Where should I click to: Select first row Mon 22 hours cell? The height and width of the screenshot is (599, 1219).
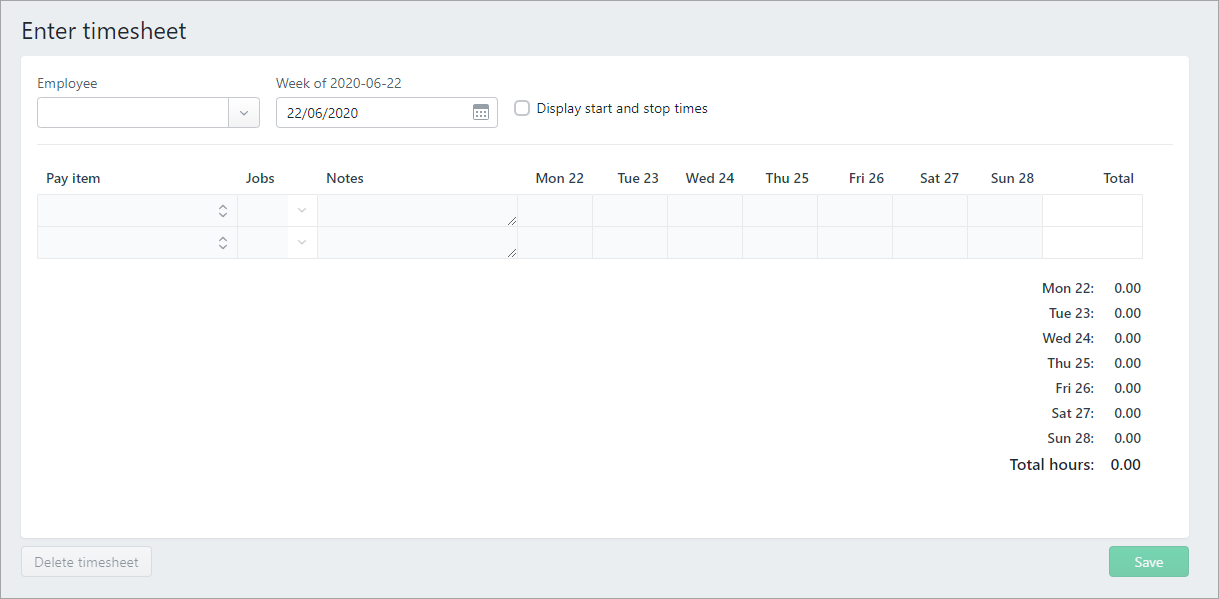pos(555,211)
